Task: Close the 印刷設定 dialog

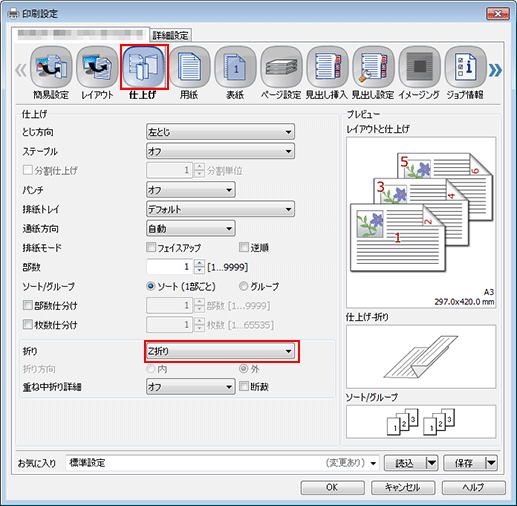Action: coord(498,14)
